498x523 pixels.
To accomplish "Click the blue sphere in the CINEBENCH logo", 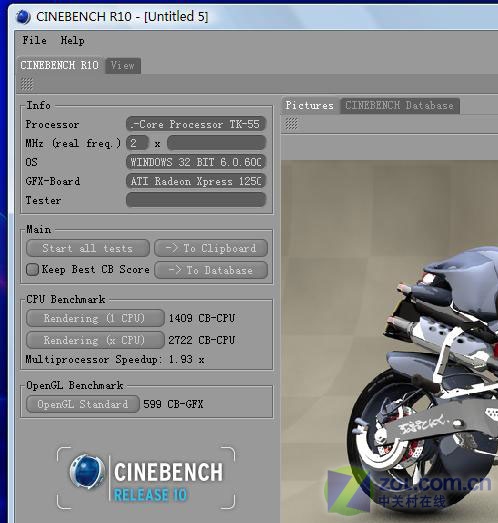I will click(87, 471).
